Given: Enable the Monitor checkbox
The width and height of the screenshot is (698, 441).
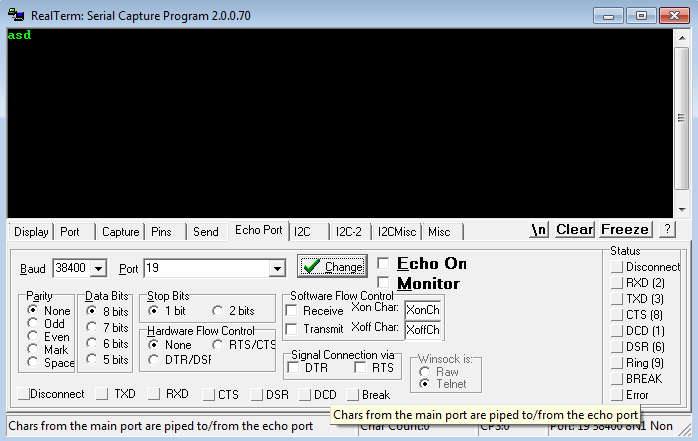Looking at the screenshot, I should point(383,282).
